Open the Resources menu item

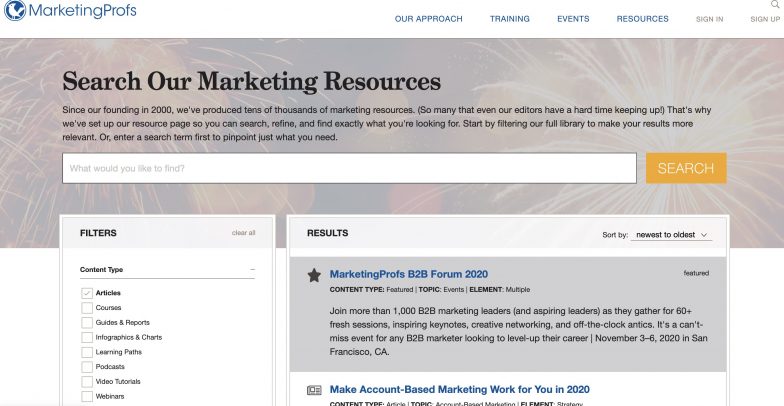[642, 19]
